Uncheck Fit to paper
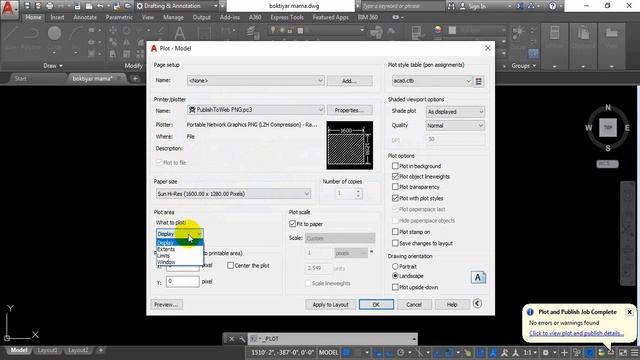Image resolution: width=640 pixels, height=360 pixels. [292, 224]
